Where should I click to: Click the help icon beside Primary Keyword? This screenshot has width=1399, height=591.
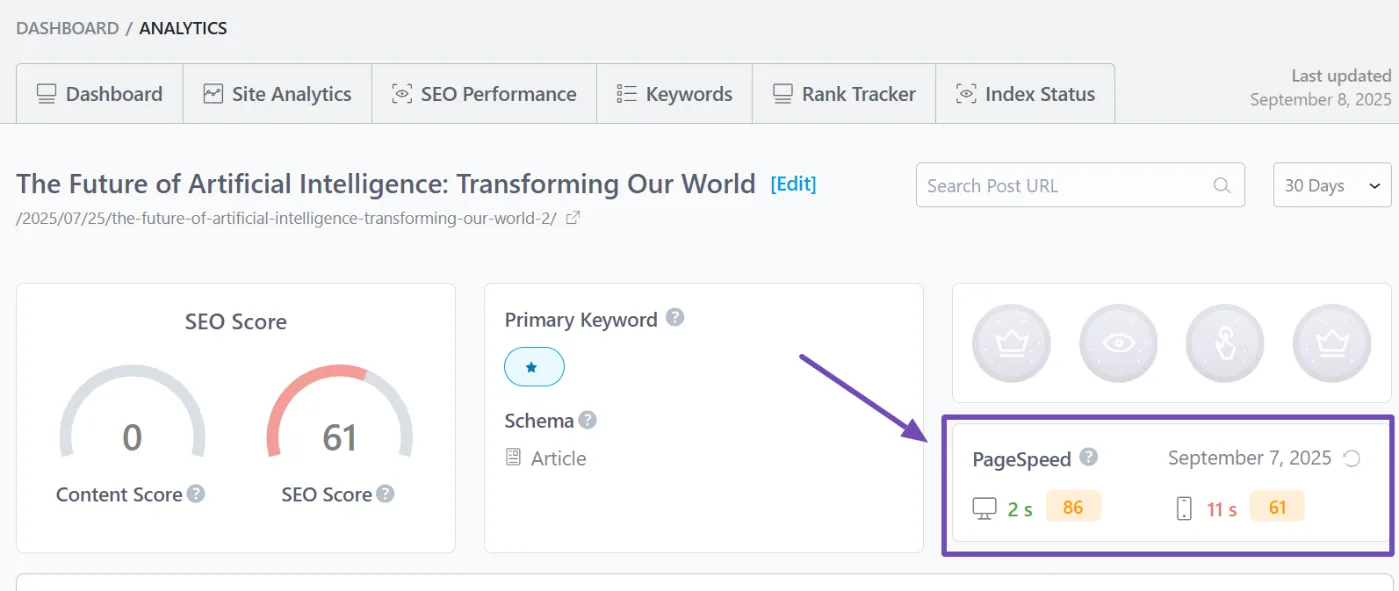click(675, 318)
